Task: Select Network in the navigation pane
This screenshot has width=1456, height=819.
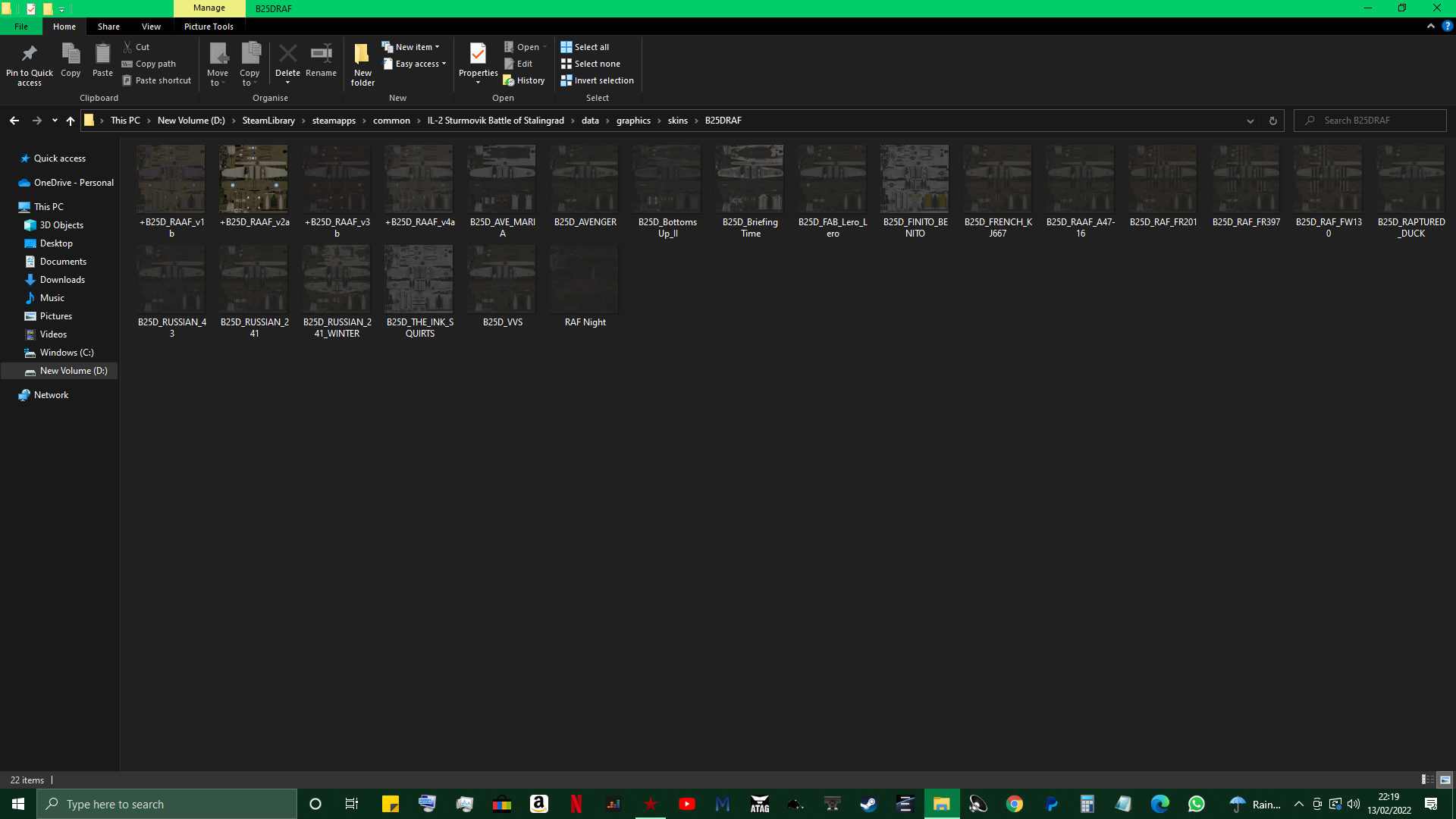Action: click(x=51, y=395)
